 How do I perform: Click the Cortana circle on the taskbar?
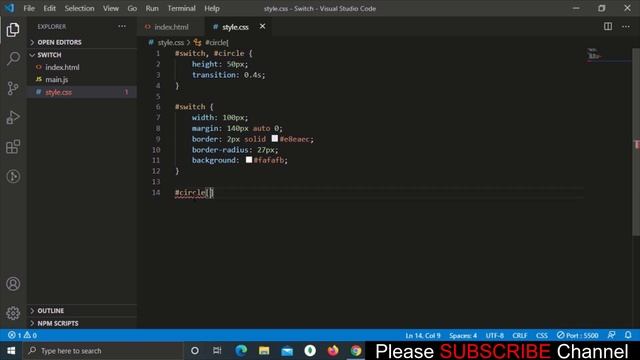pos(195,351)
